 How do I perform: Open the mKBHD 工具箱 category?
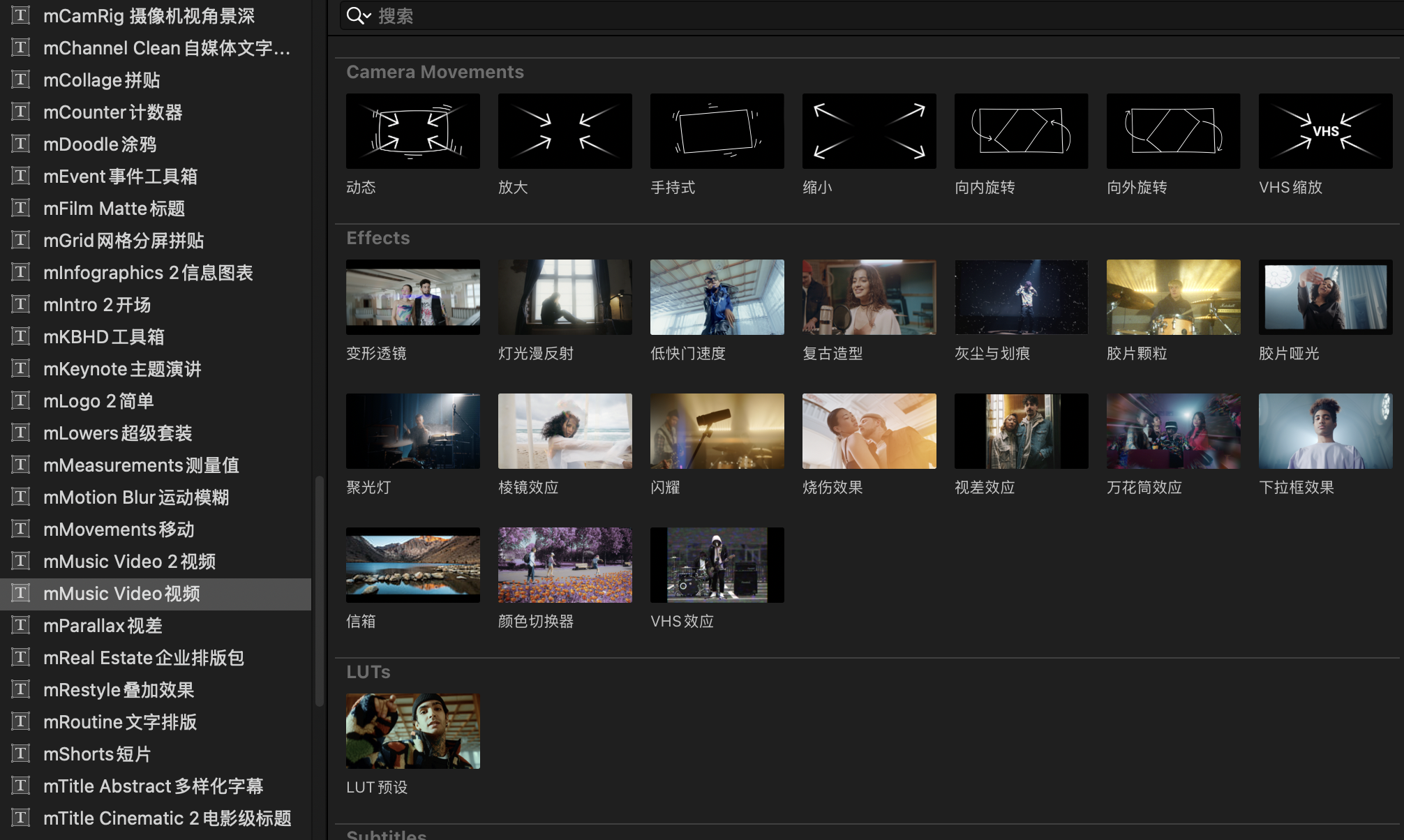coord(156,336)
